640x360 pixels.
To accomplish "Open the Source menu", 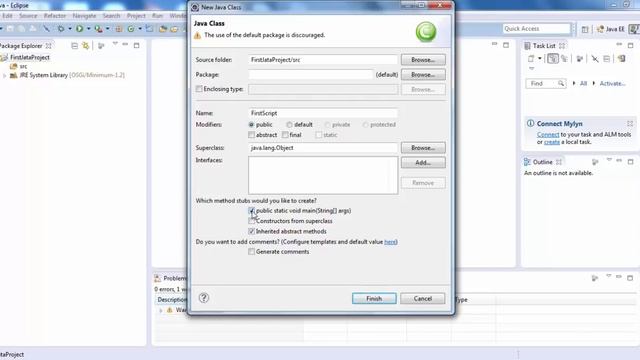I will coord(28,16).
